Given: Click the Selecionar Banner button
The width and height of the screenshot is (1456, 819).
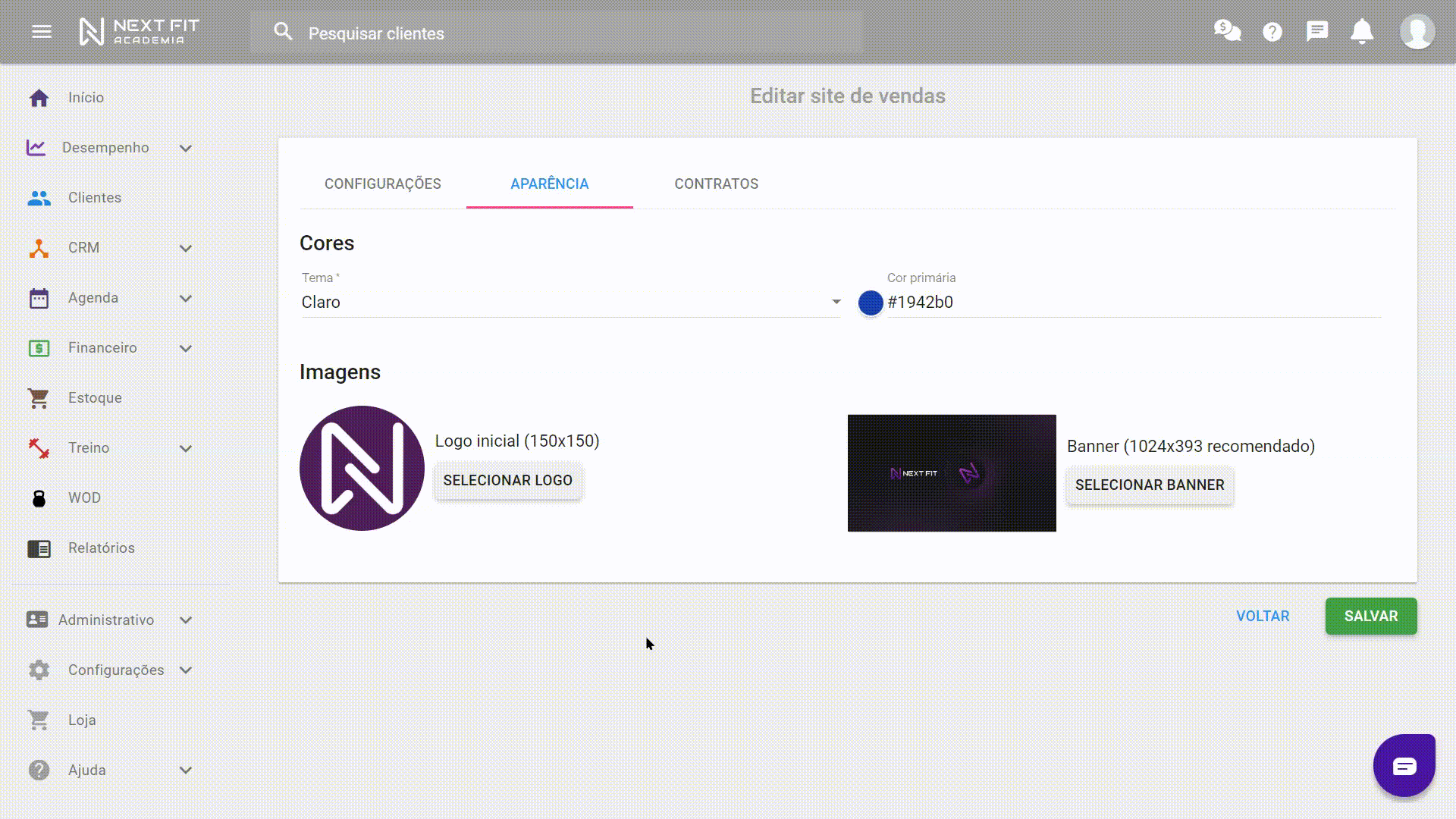Looking at the screenshot, I should 1149,485.
